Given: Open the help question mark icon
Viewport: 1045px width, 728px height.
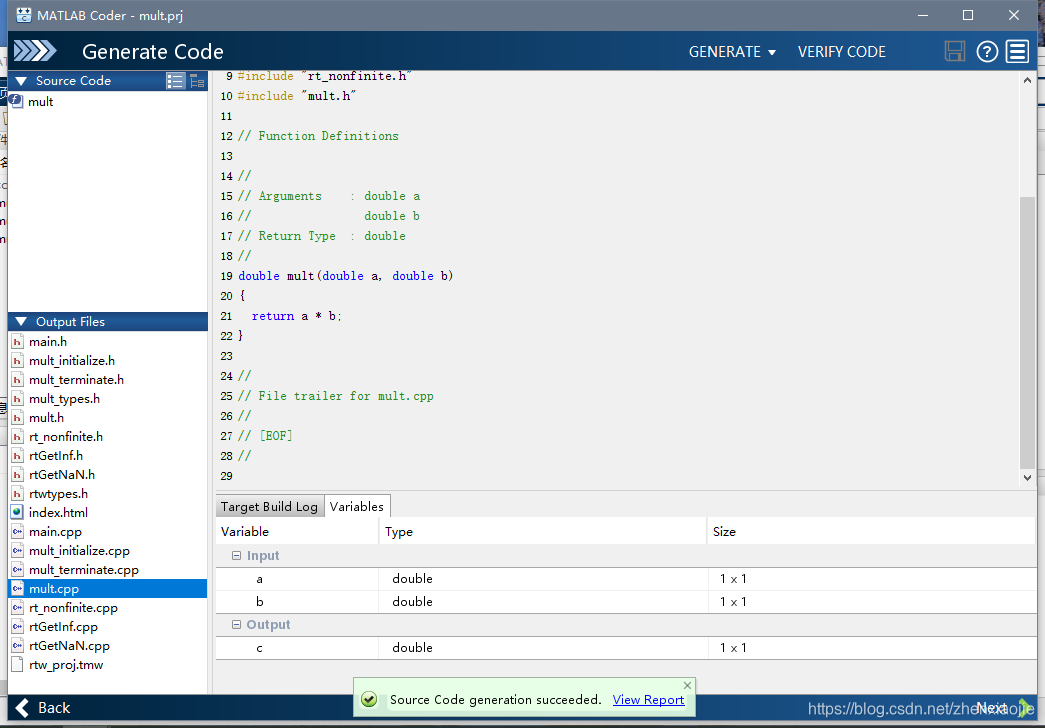Looking at the screenshot, I should click(987, 51).
